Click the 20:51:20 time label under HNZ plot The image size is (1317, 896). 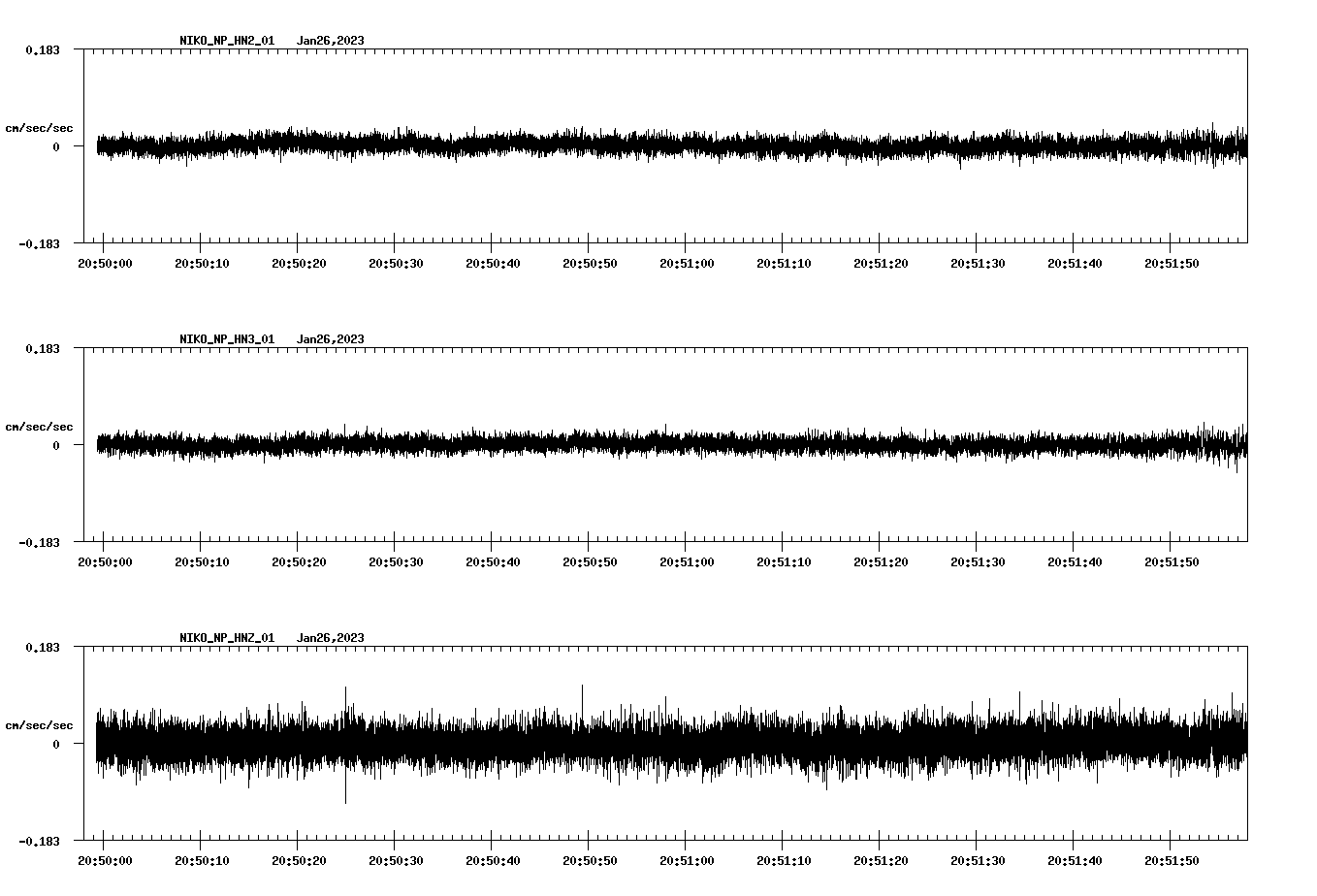pyautogui.click(x=881, y=861)
